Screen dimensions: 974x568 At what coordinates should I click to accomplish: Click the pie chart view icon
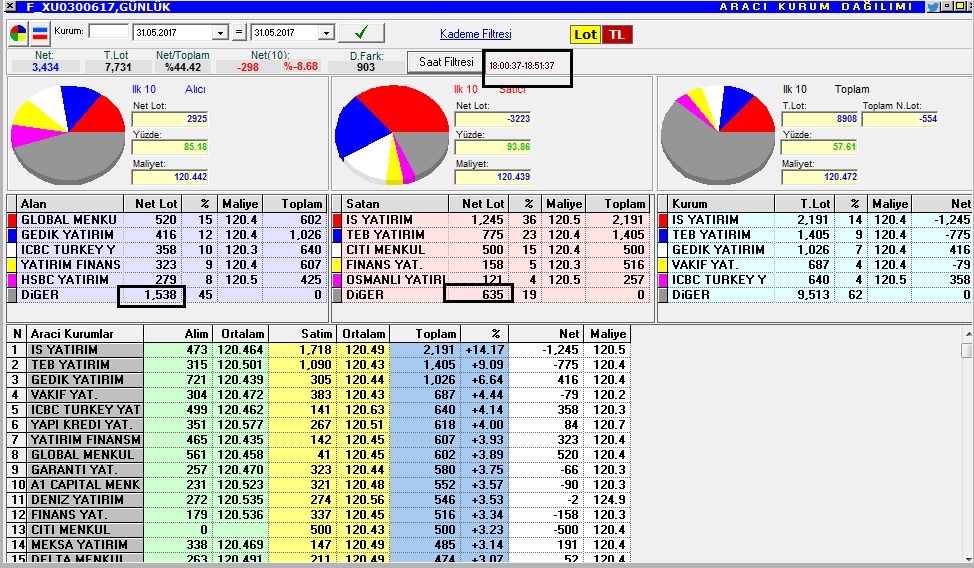click(18, 34)
